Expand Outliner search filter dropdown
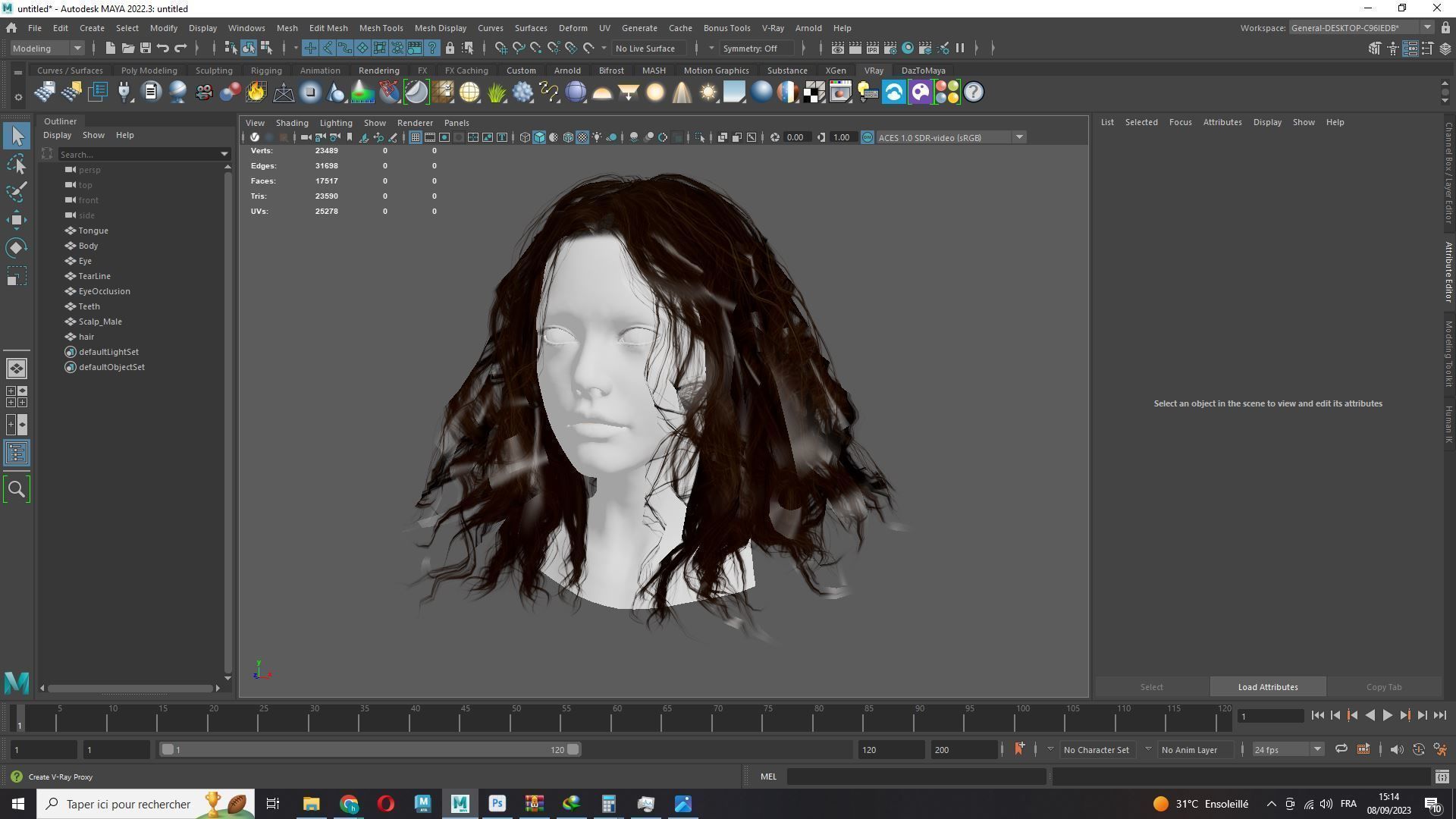The width and height of the screenshot is (1456, 819). coord(224,154)
